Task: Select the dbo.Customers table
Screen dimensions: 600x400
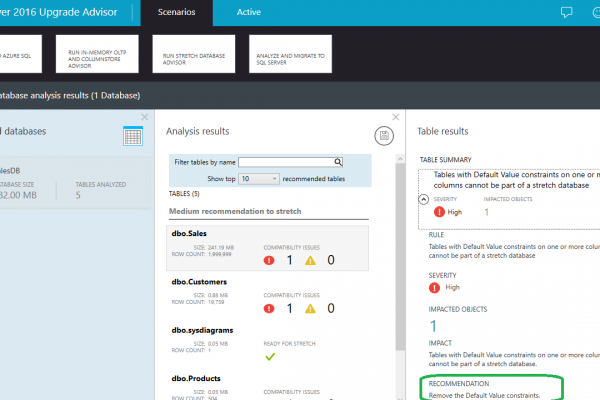Action: pos(267,297)
